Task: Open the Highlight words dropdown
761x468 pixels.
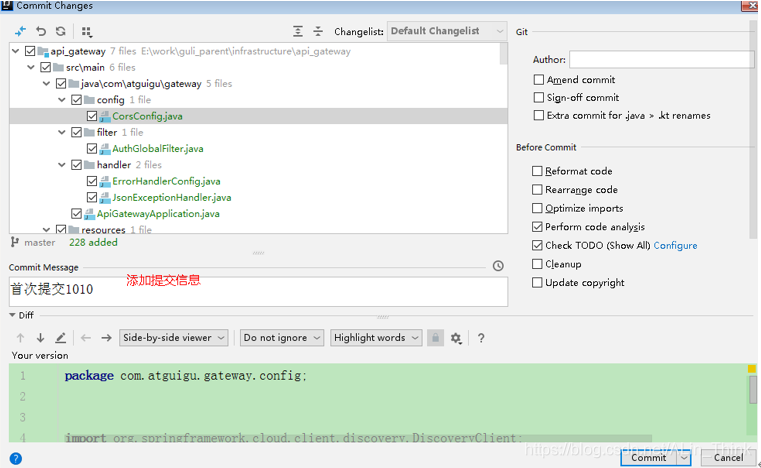Action: click(x=376, y=337)
